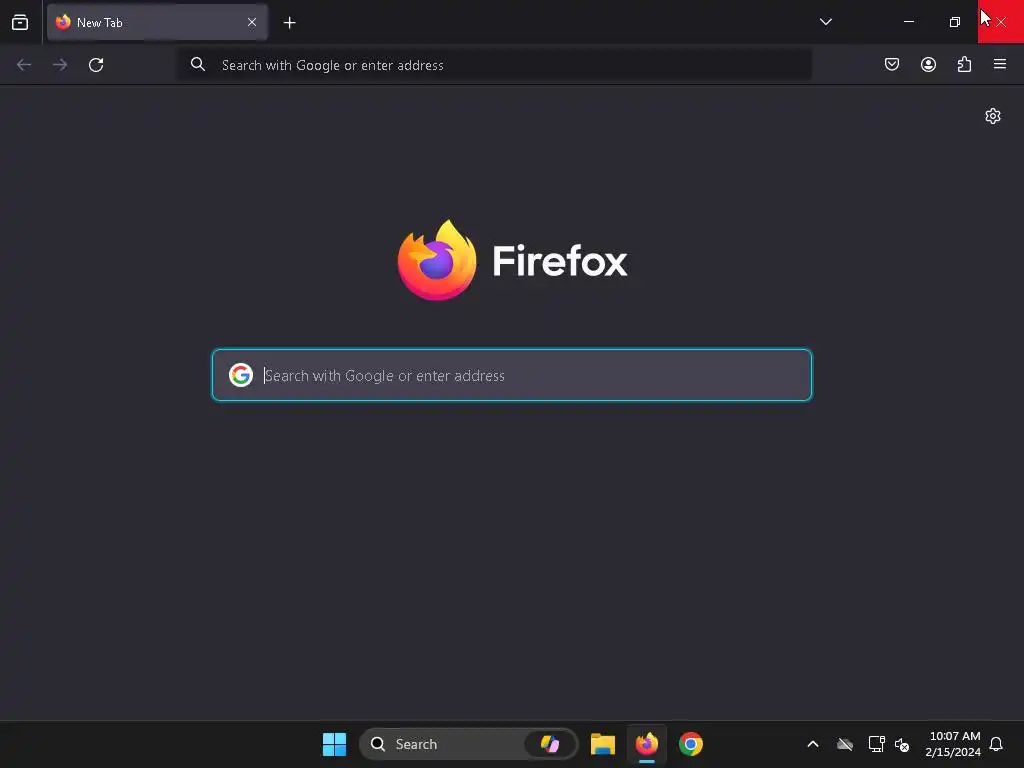Open a new tab with plus button
The height and width of the screenshot is (768, 1024).
[x=289, y=23]
